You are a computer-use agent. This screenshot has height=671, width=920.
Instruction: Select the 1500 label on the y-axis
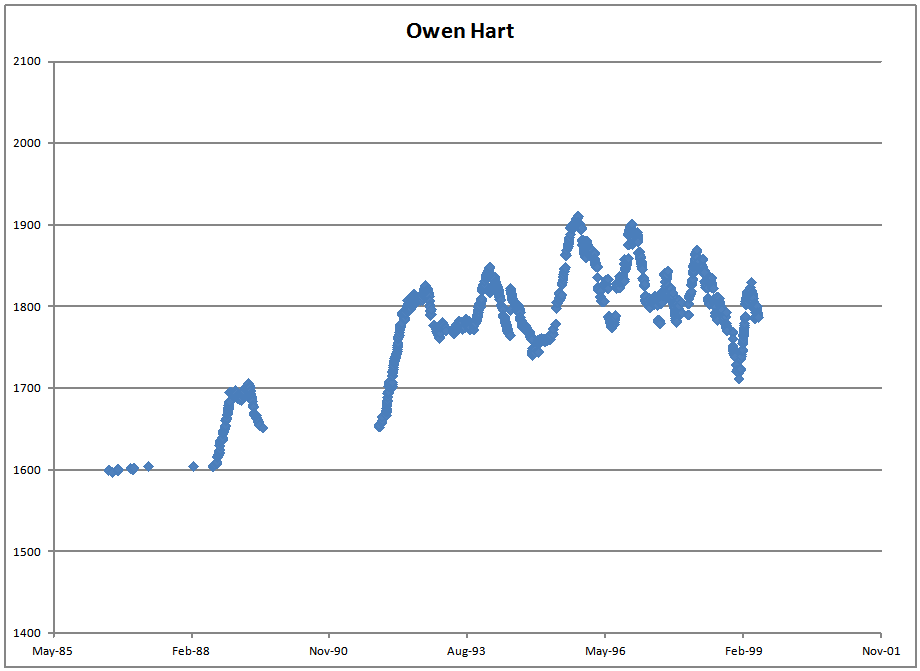(27, 552)
